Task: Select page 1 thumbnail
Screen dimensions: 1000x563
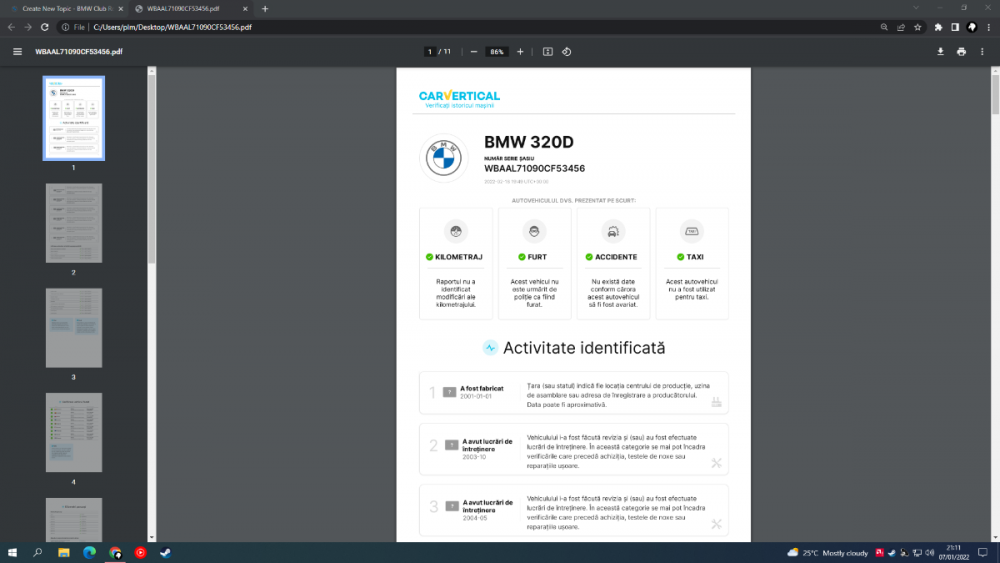Action: pos(74,118)
